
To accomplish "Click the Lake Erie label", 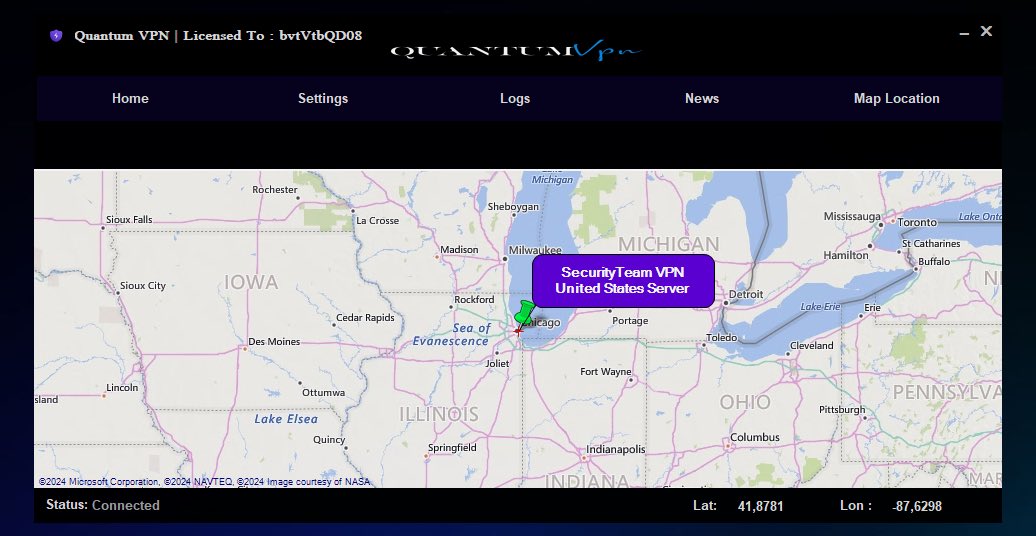I will [x=820, y=307].
